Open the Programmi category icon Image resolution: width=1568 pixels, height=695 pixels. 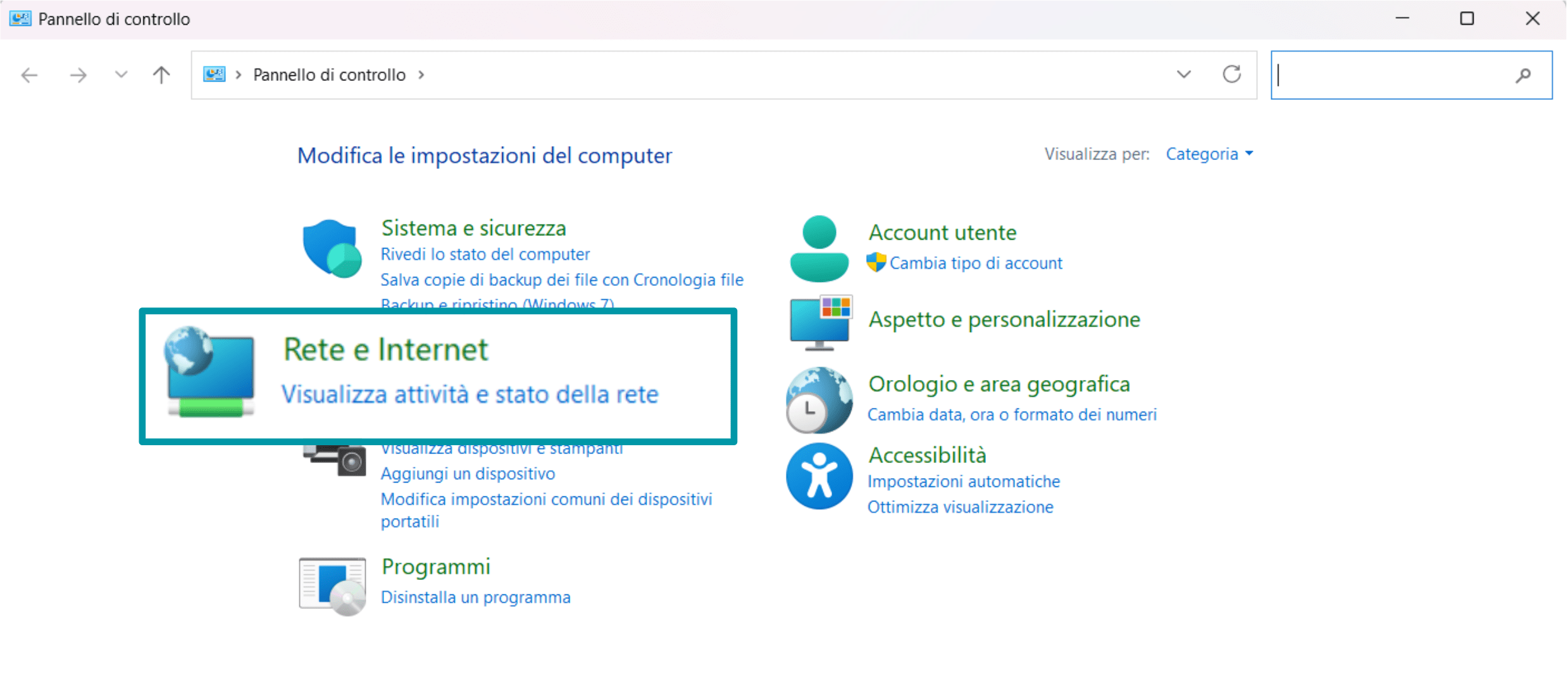click(332, 583)
